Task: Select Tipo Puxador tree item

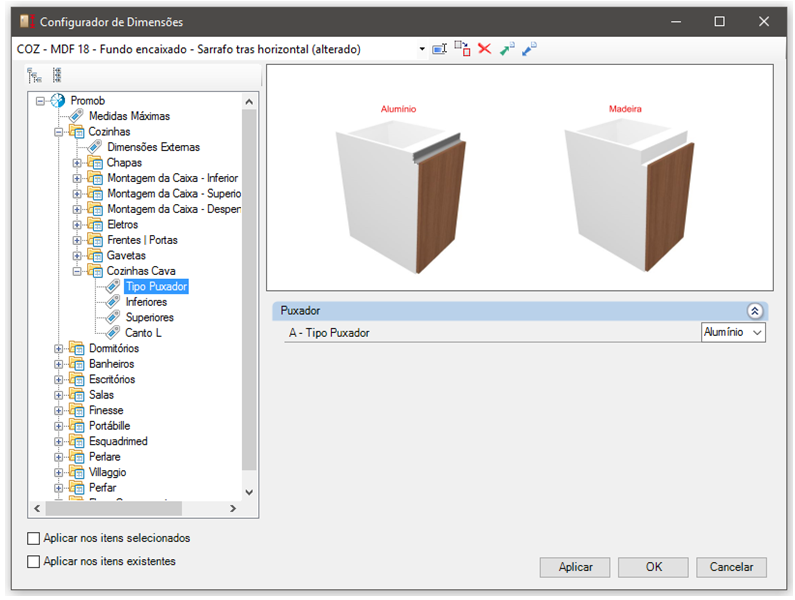Action: click(x=156, y=287)
